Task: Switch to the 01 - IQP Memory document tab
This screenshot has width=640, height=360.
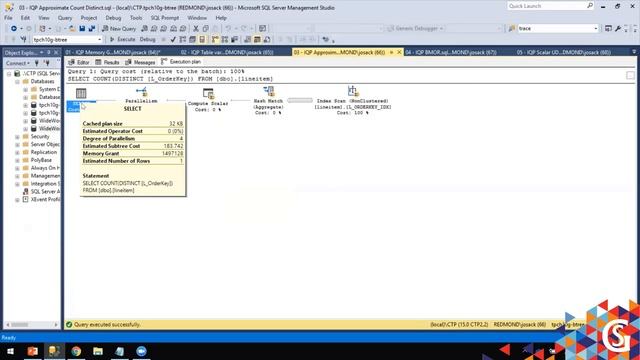Action: pyautogui.click(x=113, y=52)
